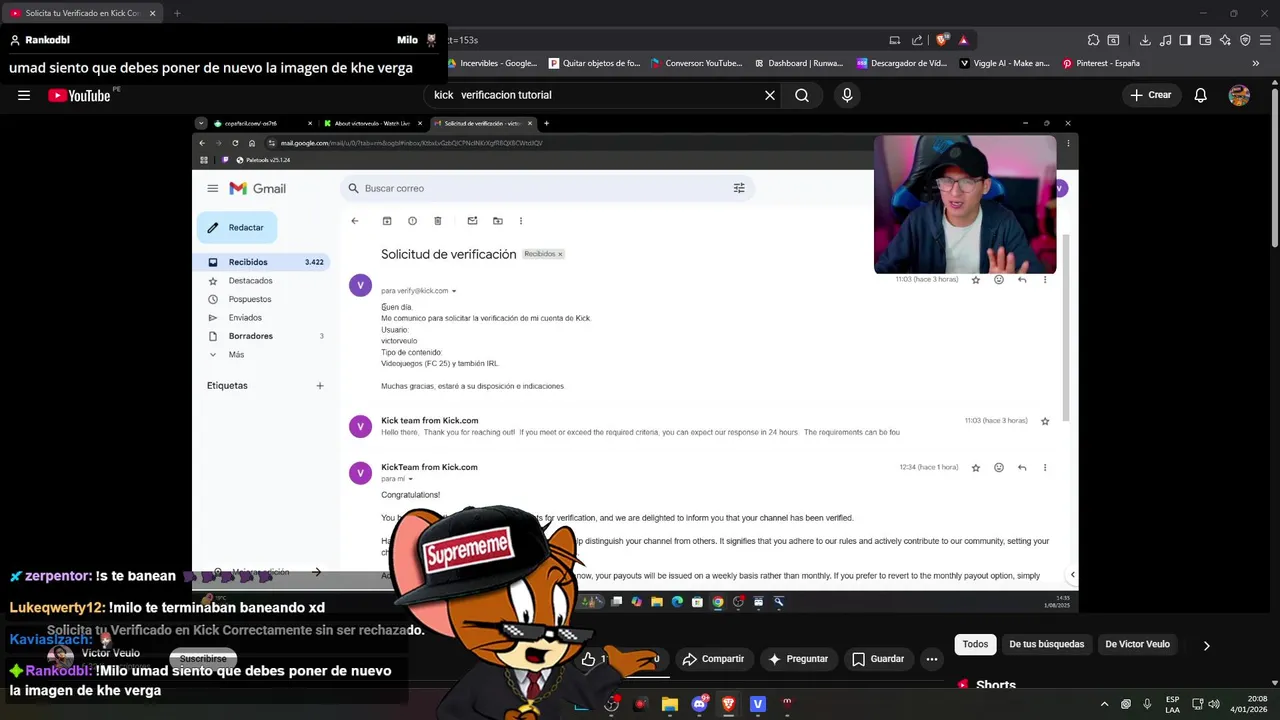Screen dimensions: 1280x720
Task: Expand Más in the Gmail sidebar
Action: pyautogui.click(x=262, y=355)
